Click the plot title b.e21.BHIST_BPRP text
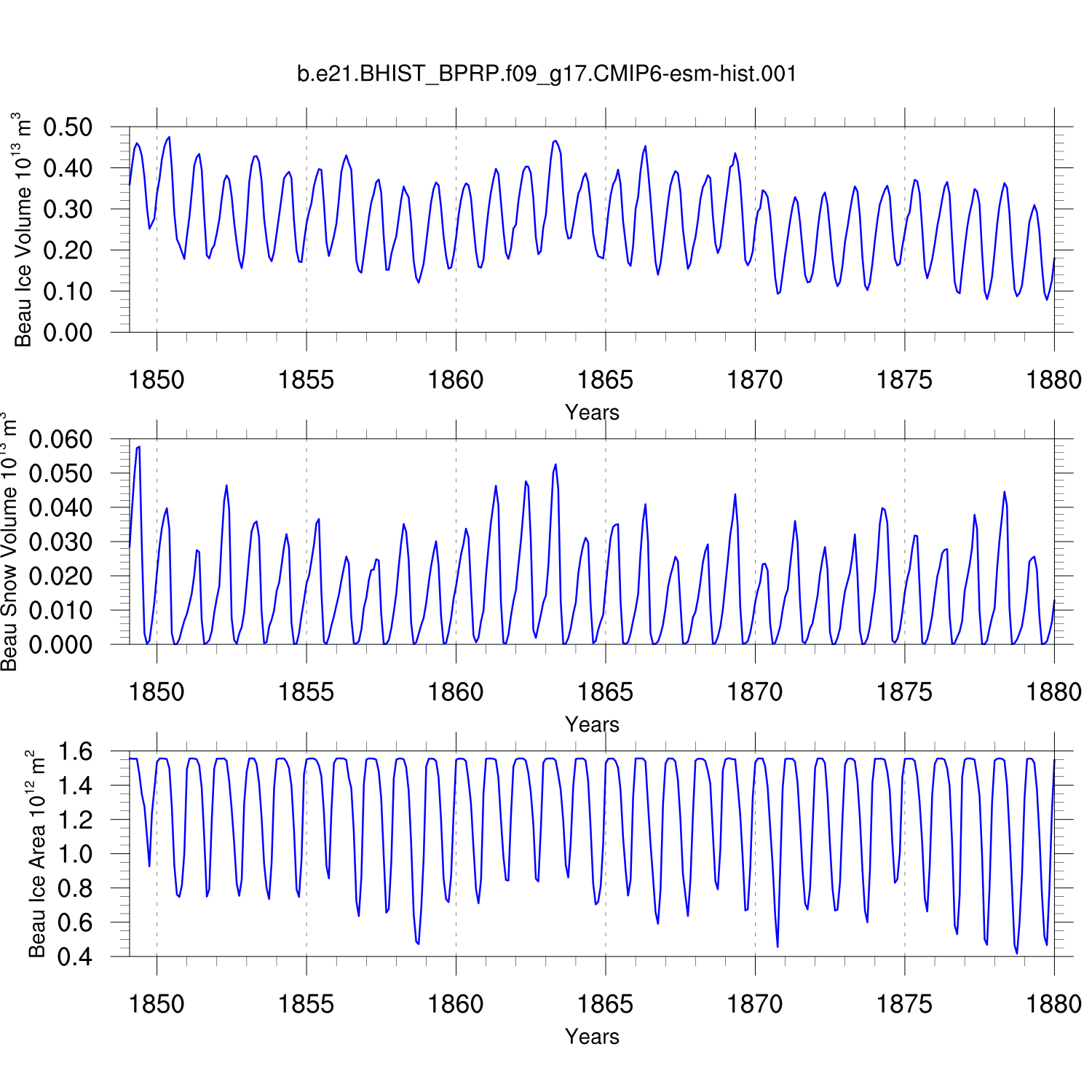The image size is (1092, 1092). click(547, 74)
